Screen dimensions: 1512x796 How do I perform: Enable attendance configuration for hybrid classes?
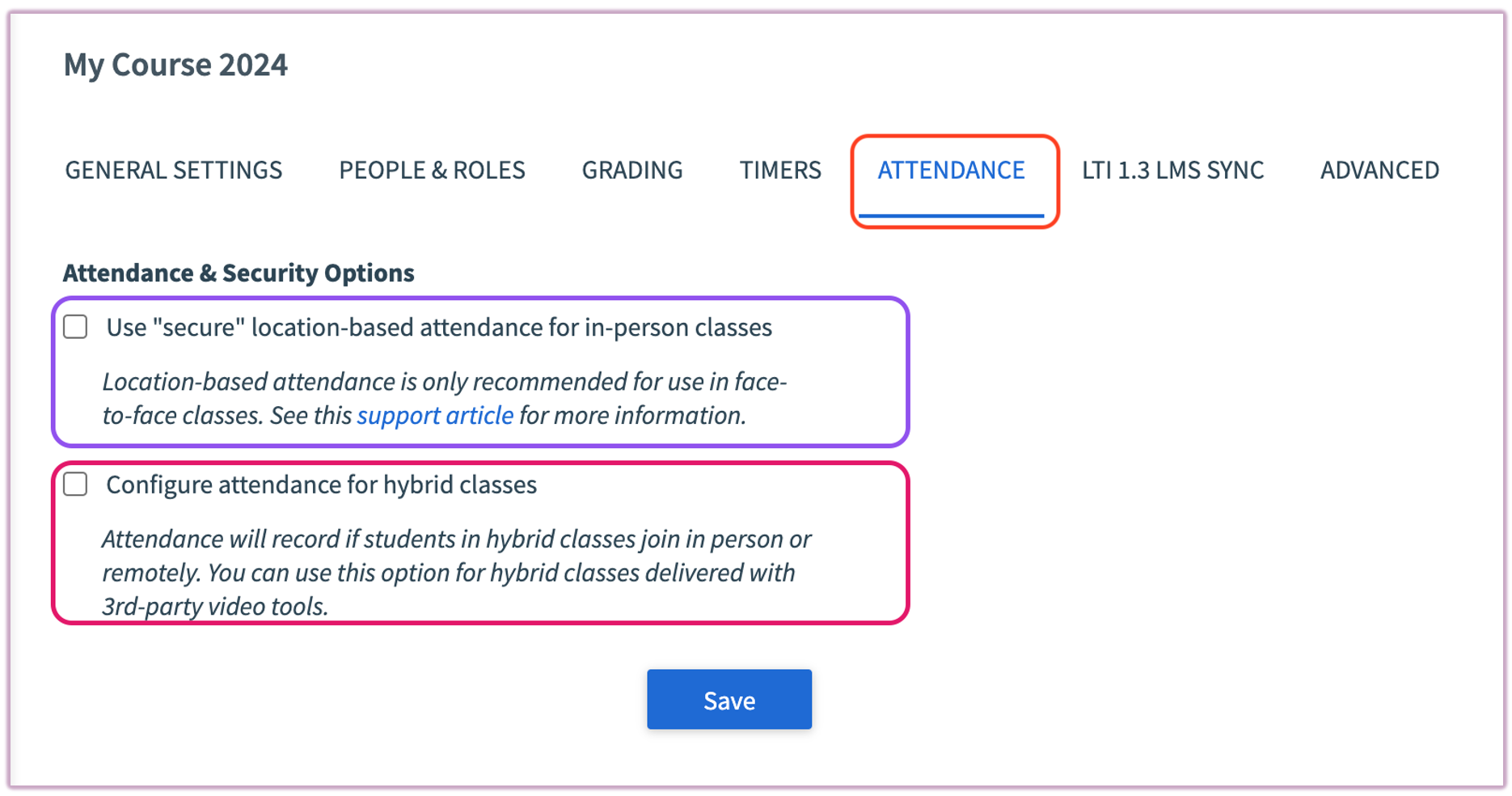point(75,484)
